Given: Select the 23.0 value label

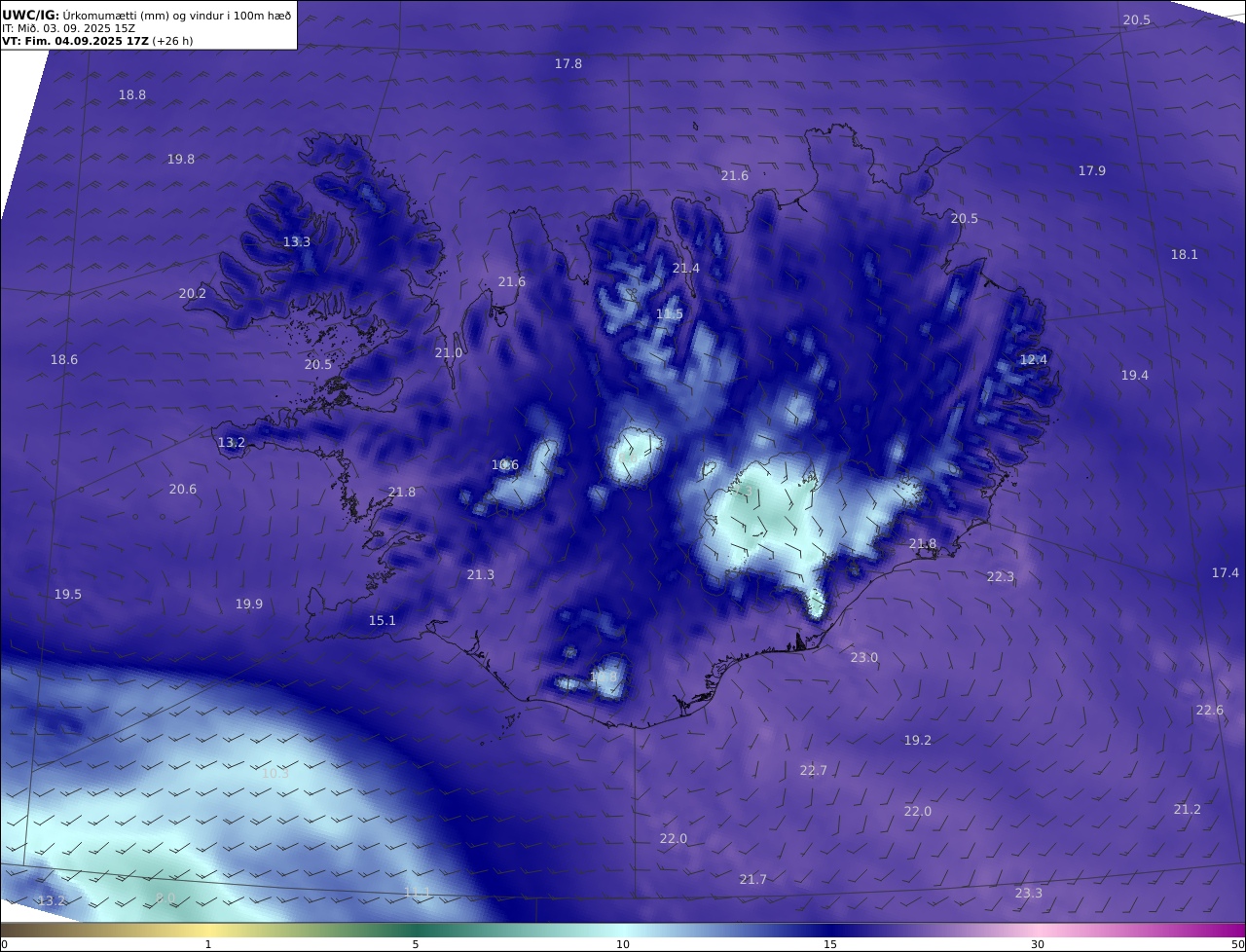Looking at the screenshot, I should 864,658.
